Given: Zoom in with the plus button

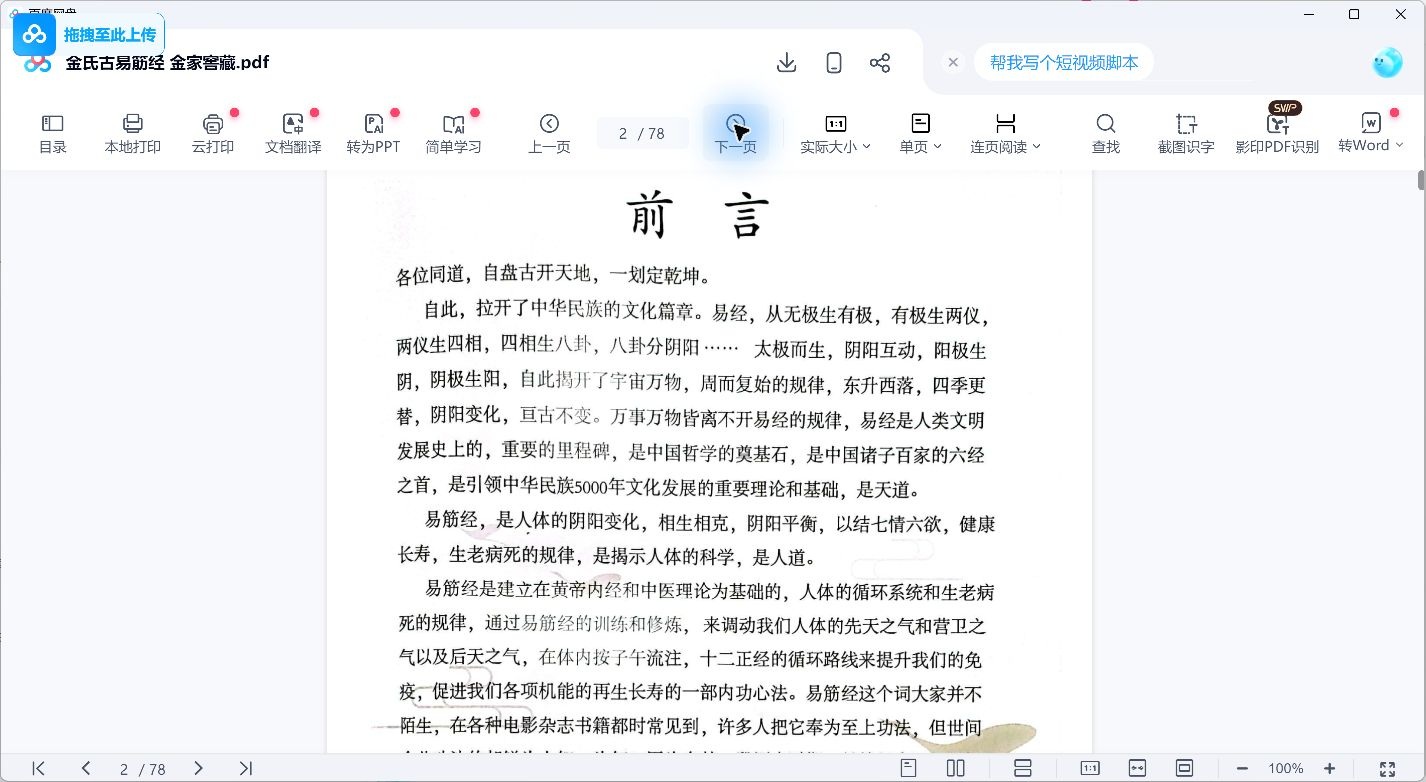Looking at the screenshot, I should pos(1329,768).
